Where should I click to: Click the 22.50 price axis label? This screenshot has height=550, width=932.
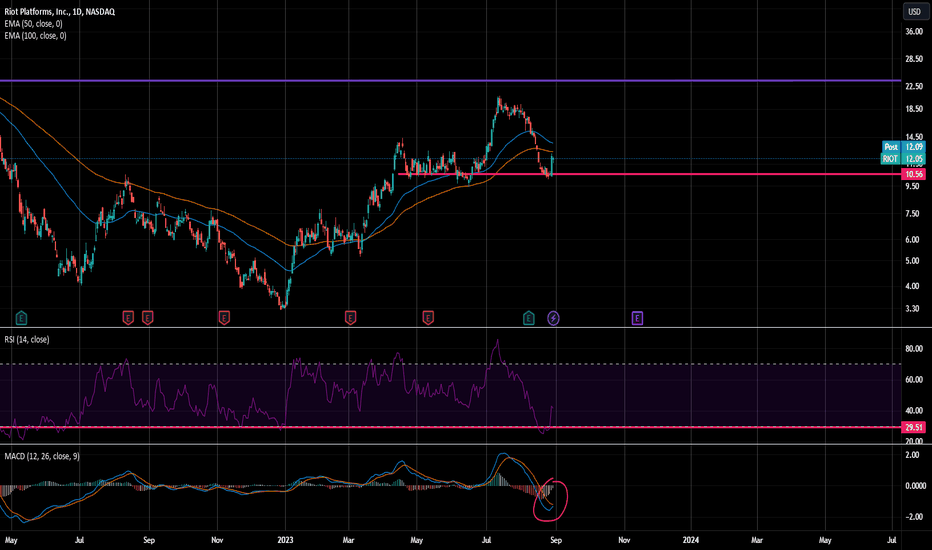[x=914, y=86]
